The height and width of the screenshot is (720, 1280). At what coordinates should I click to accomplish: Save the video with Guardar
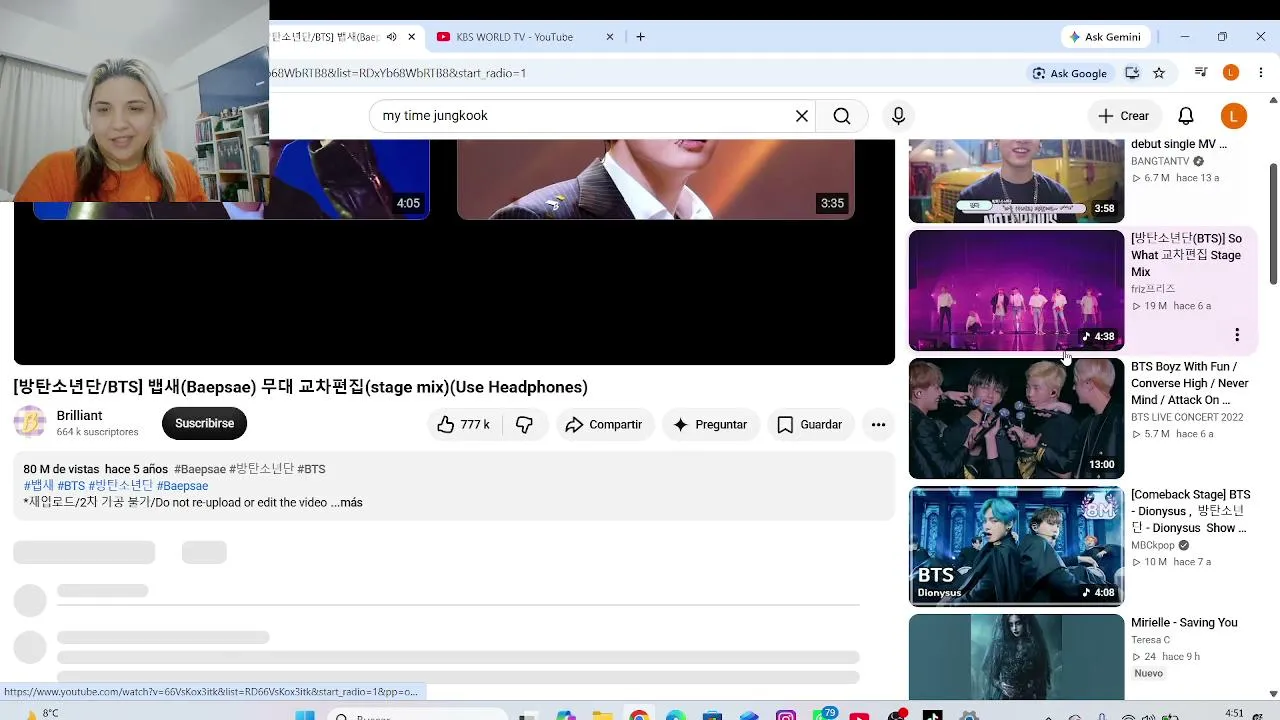[x=810, y=425]
